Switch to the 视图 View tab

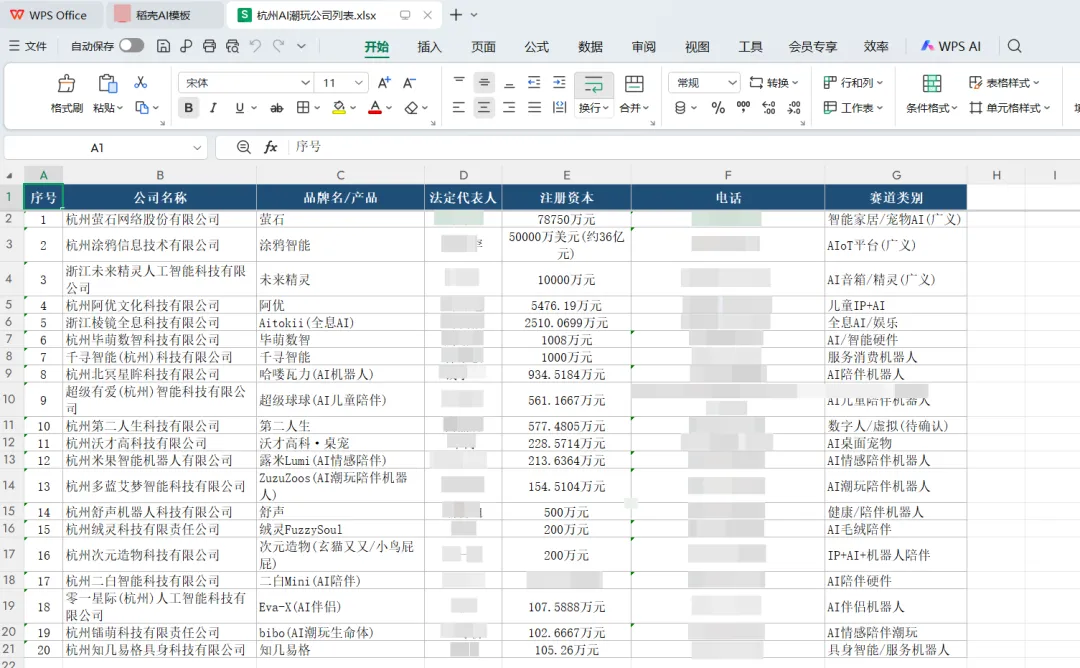point(697,47)
